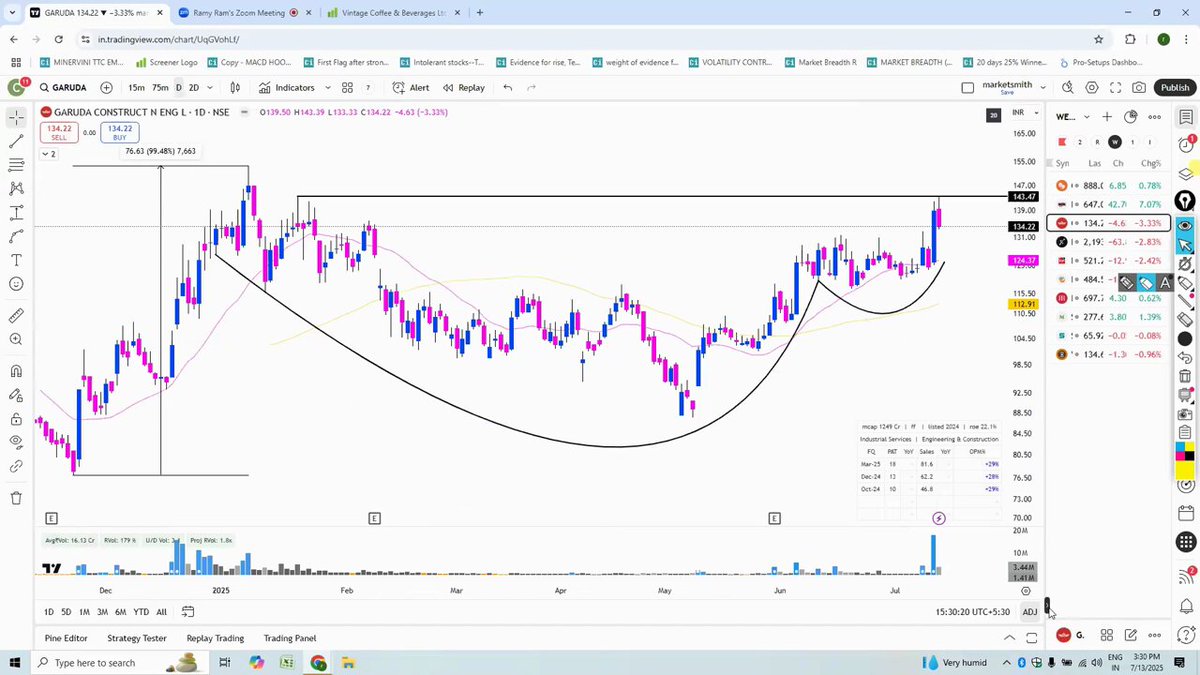Pick the black color circle in annotation bar
1200x675 pixels.
point(1185,340)
